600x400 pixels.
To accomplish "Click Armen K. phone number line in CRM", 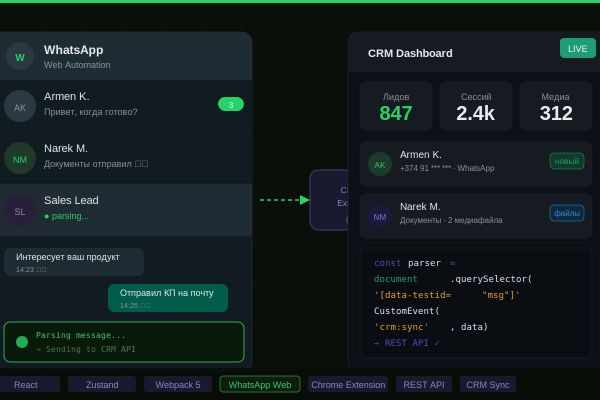I will coord(447,168).
